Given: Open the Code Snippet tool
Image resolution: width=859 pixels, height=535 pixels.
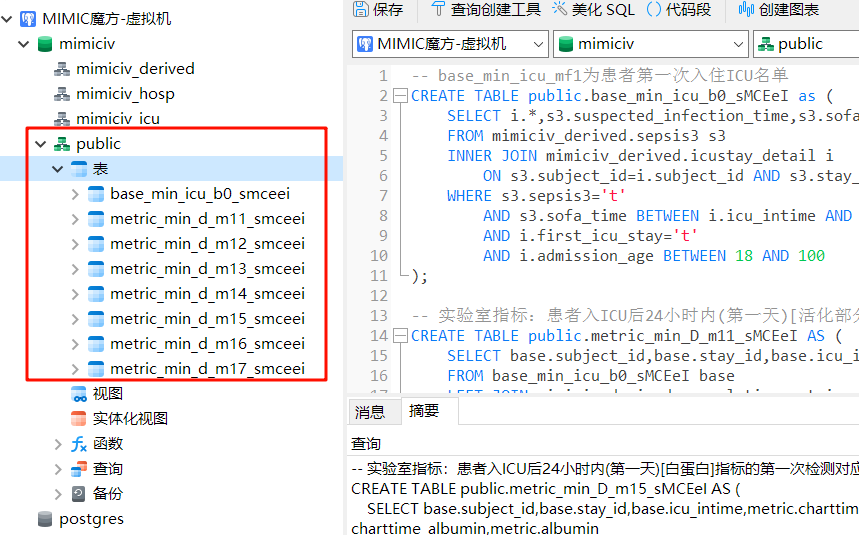Looking at the screenshot, I should [x=654, y=9].
